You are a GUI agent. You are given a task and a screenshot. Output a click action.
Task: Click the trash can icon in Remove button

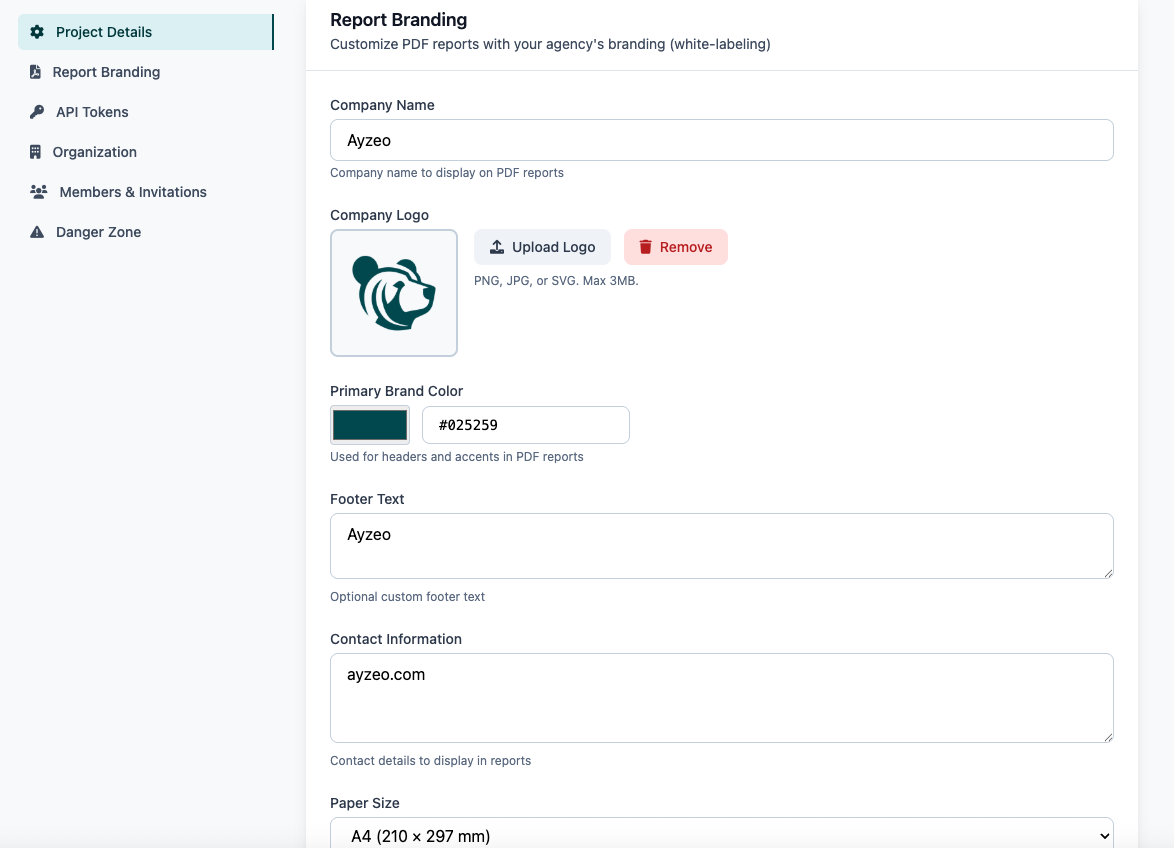tap(645, 247)
